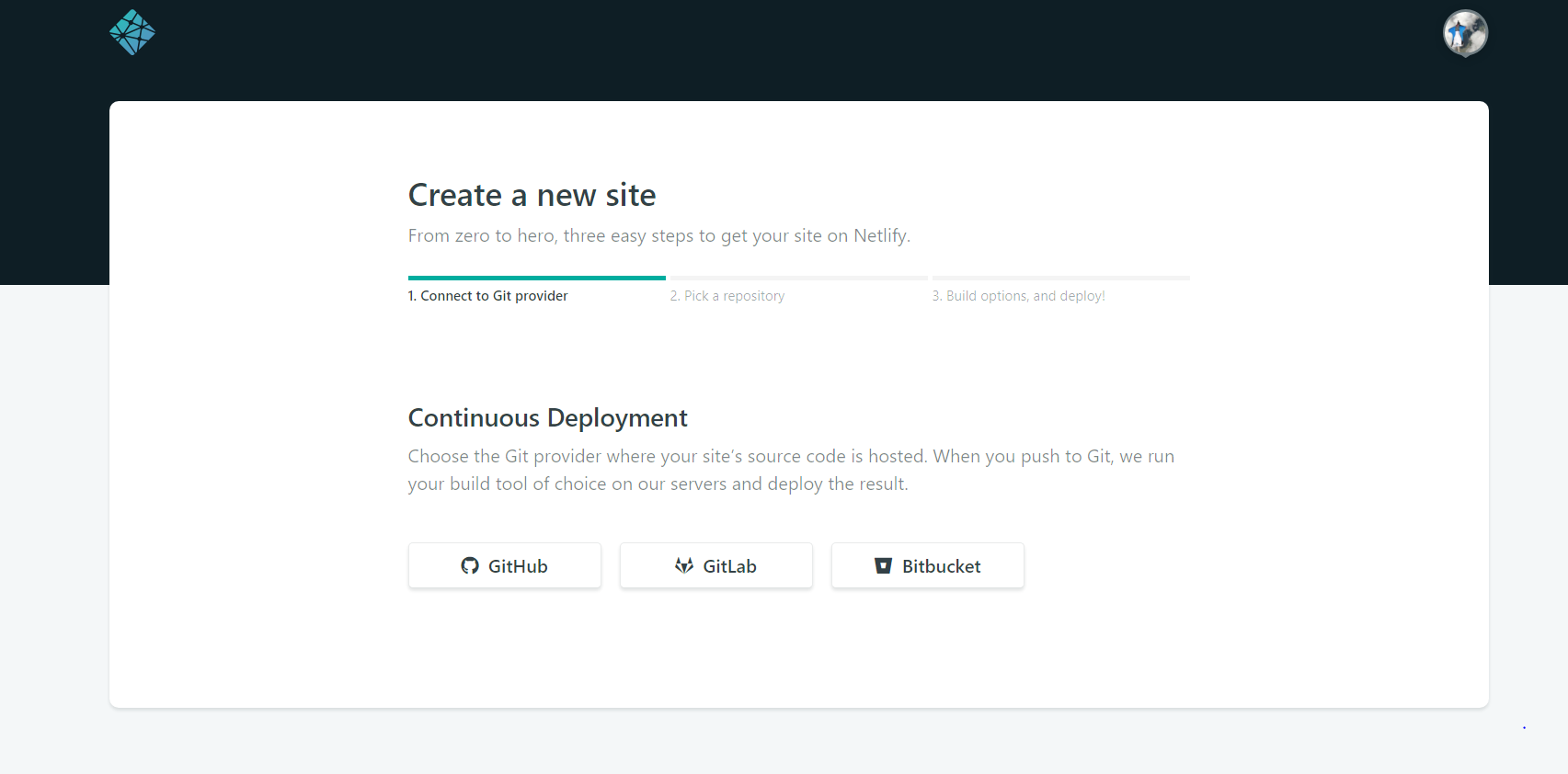Open the user avatar menu
The height and width of the screenshot is (774, 1568).
1465,34
